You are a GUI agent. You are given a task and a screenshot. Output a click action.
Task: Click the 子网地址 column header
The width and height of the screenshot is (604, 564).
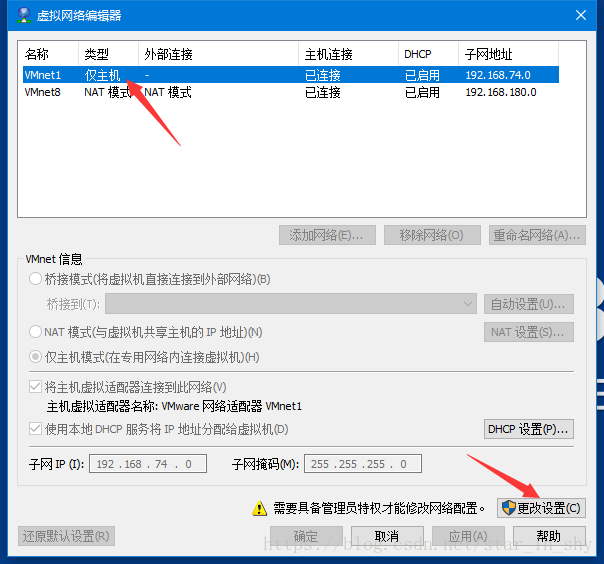[508, 54]
